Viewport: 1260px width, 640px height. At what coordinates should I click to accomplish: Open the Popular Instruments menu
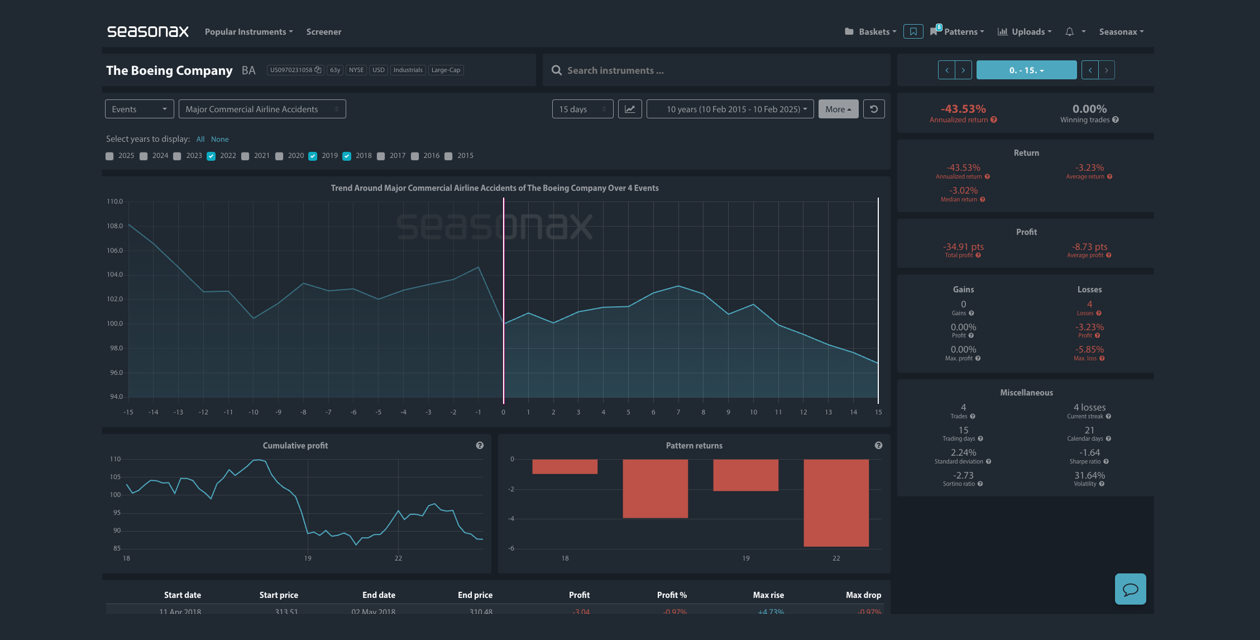(248, 32)
